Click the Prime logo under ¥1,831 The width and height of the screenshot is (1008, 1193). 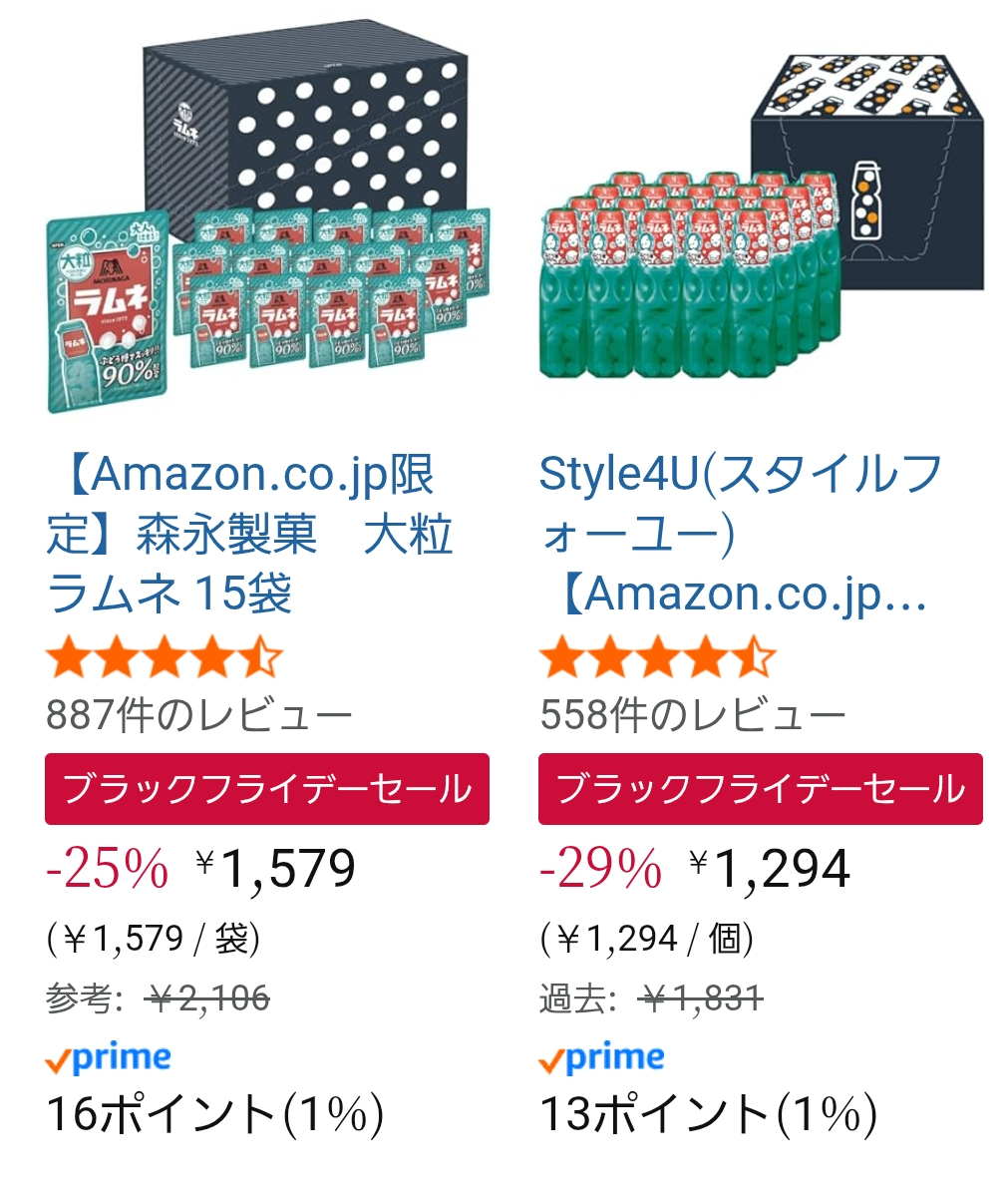click(x=601, y=1058)
